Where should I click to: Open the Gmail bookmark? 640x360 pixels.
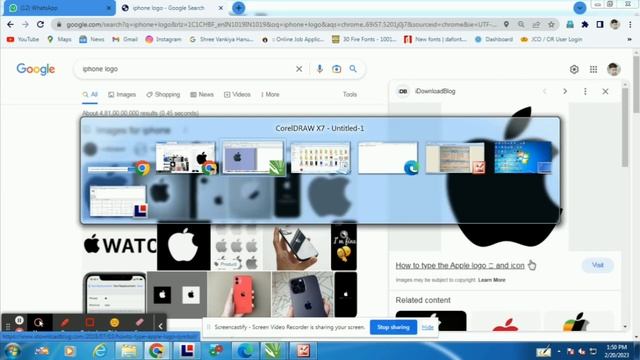click(125, 40)
